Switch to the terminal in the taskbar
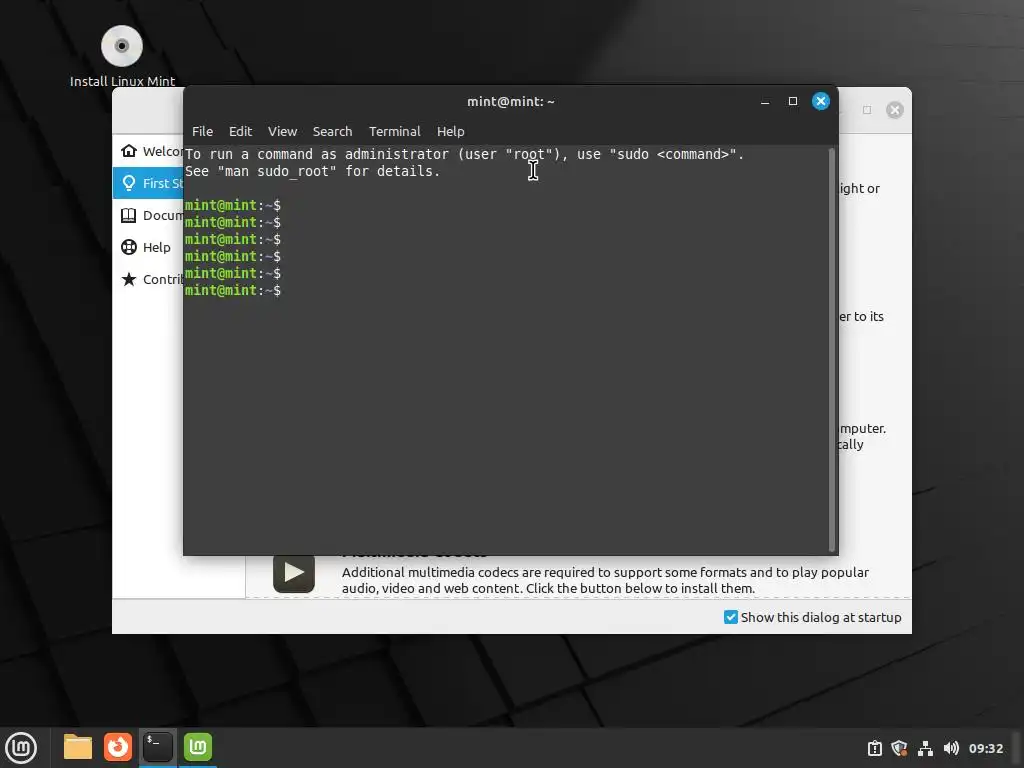This screenshot has width=1024, height=768. point(158,747)
